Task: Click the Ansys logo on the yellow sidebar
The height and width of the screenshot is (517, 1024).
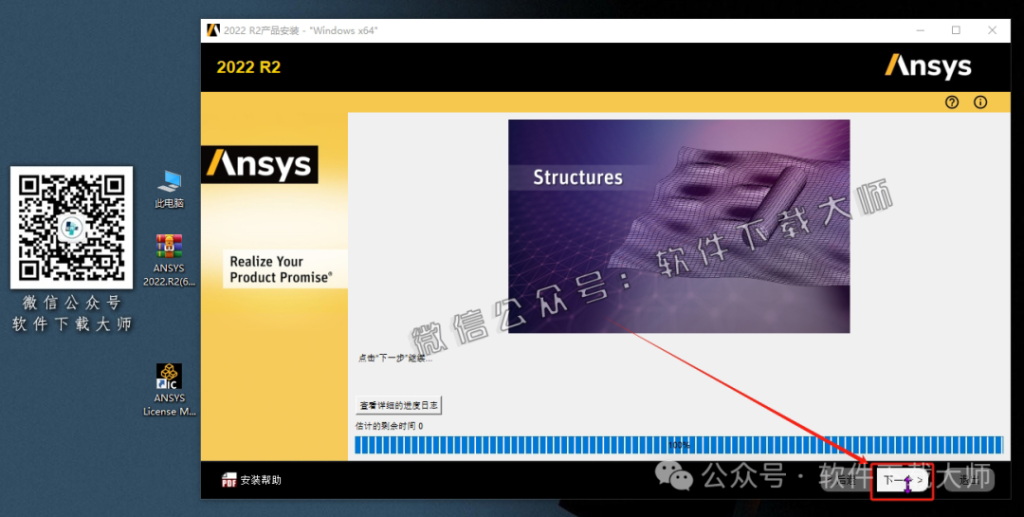Action: tap(260, 164)
